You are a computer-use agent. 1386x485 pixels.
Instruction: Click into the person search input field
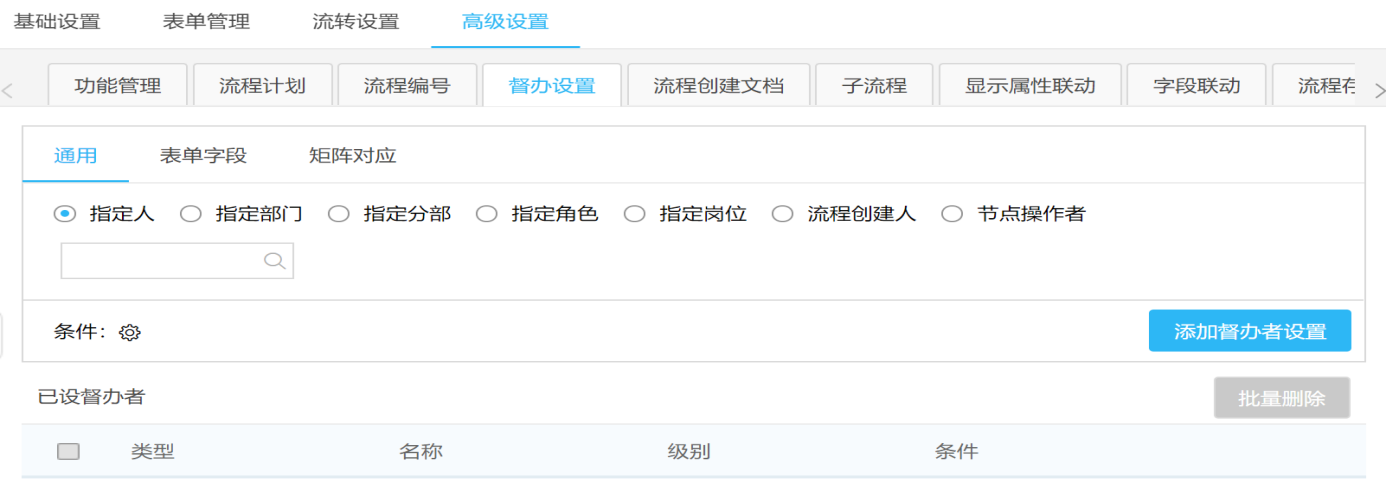160,261
